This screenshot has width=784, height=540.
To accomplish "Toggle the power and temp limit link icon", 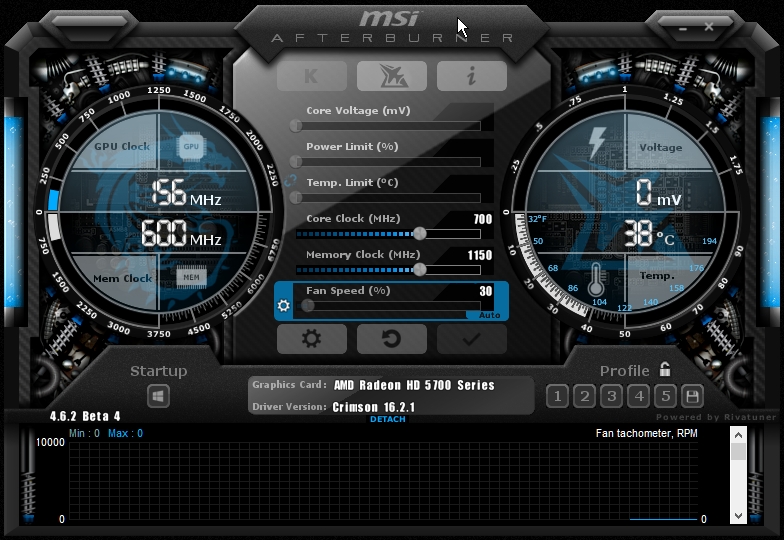I will click(x=290, y=180).
